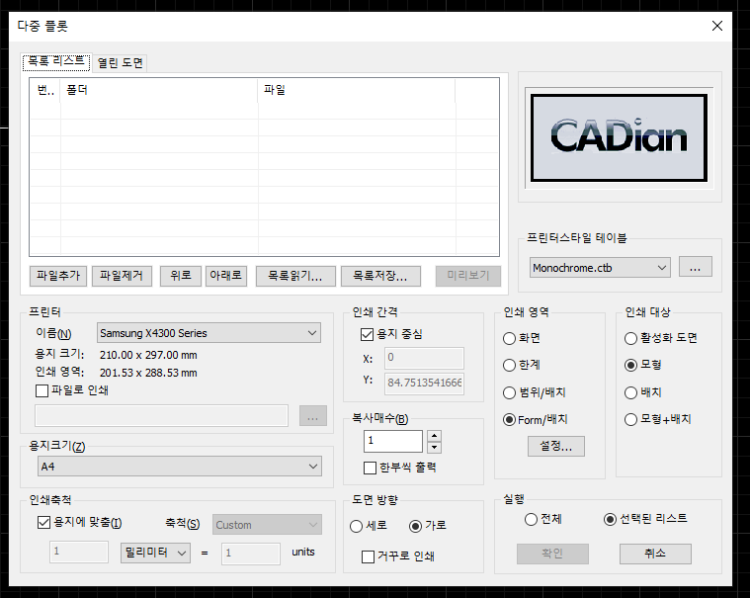Open the 밀리미터 units dropdown
750x598 pixels.
coord(155,553)
